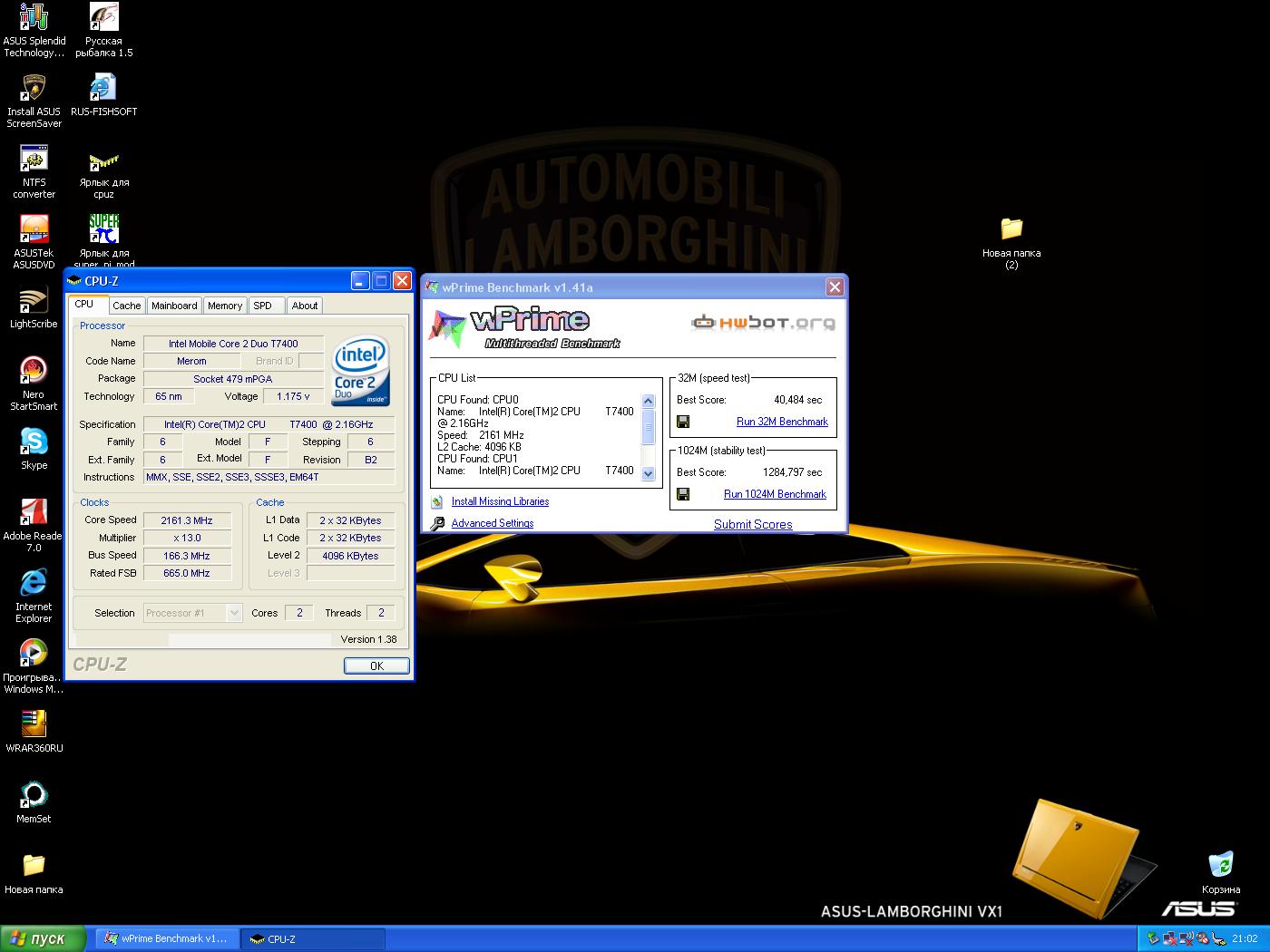The height and width of the screenshot is (952, 1270).
Task: Run 32M Benchmark link
Action: [782, 422]
